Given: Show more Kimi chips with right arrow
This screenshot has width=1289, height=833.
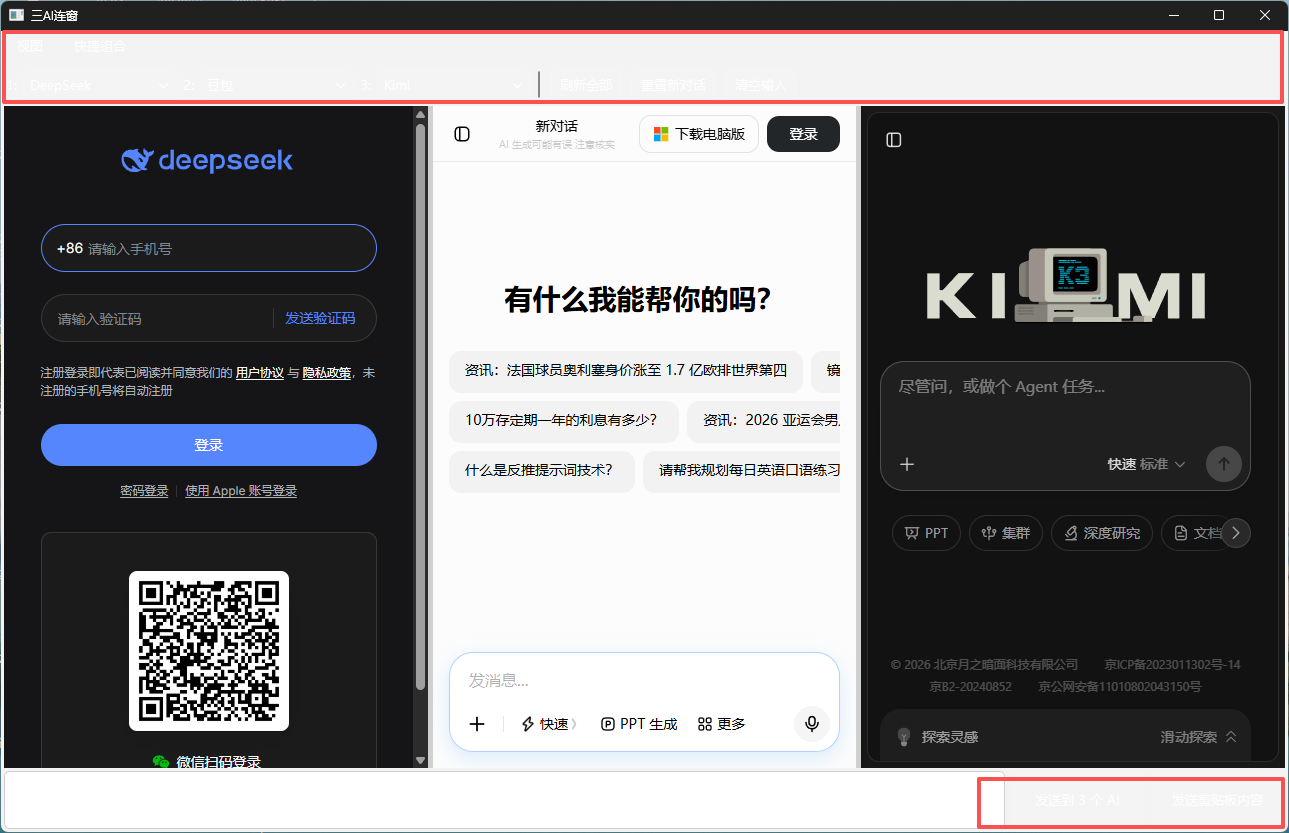Looking at the screenshot, I should [x=1236, y=533].
